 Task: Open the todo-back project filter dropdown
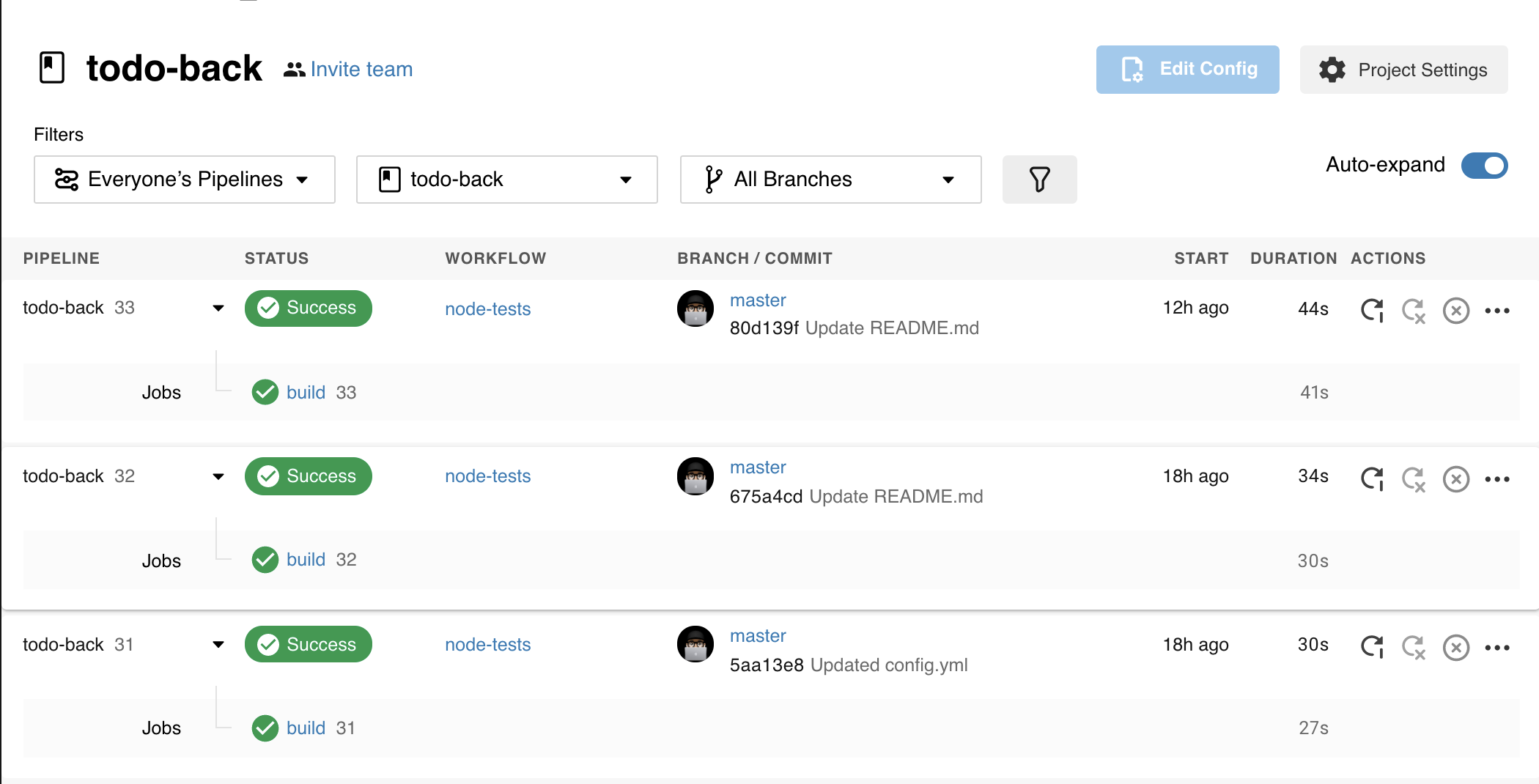click(506, 180)
